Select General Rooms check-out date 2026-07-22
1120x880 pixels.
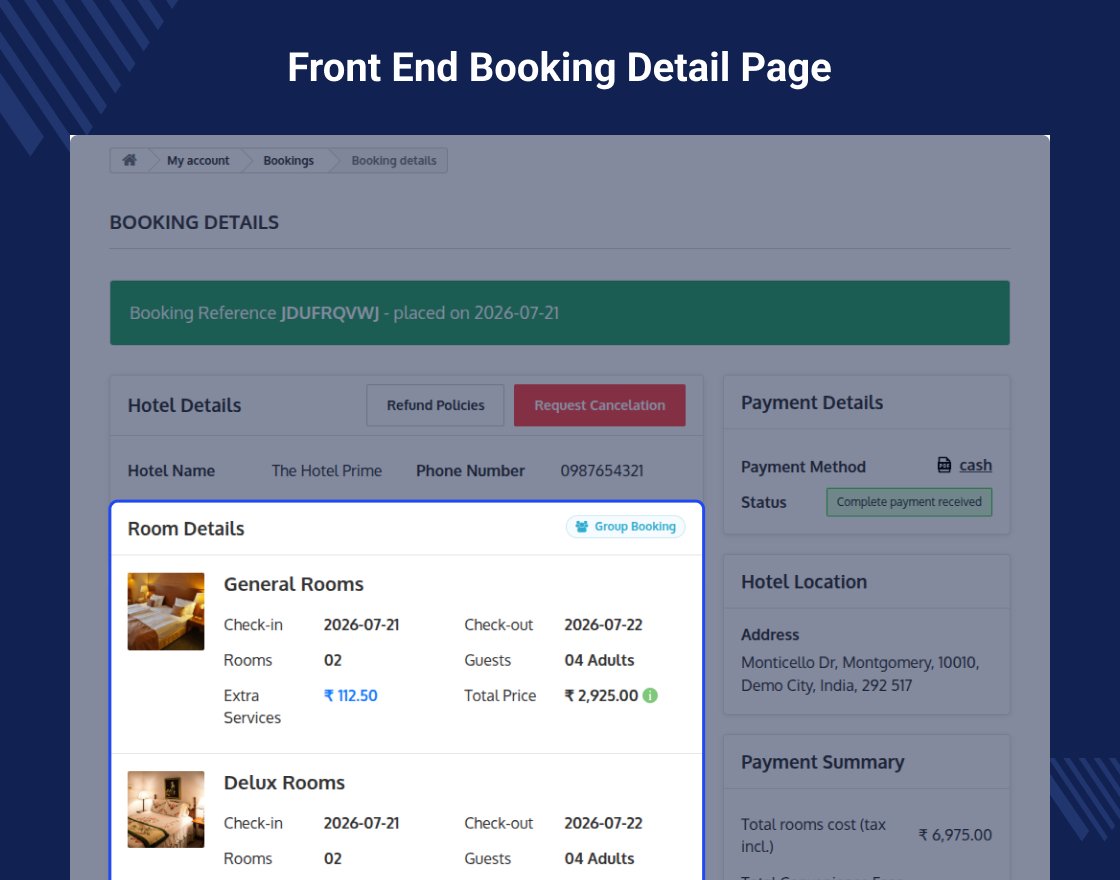point(604,625)
